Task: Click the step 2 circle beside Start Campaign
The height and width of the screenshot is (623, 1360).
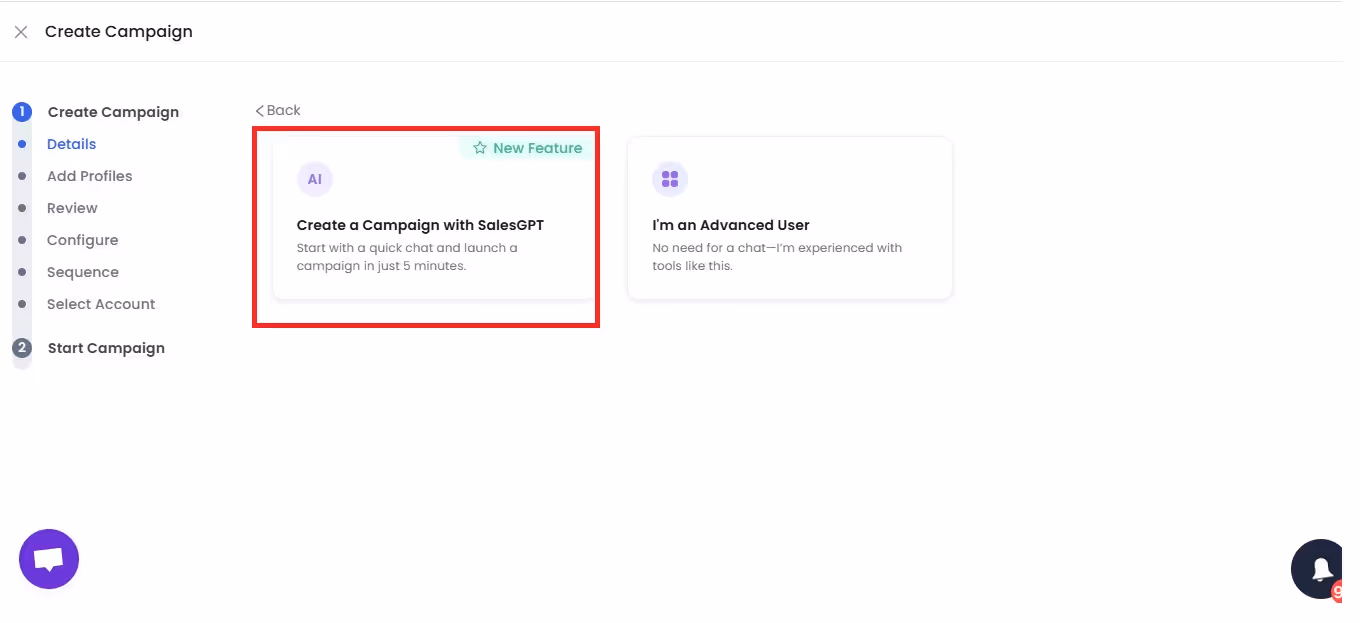Action: 21,347
